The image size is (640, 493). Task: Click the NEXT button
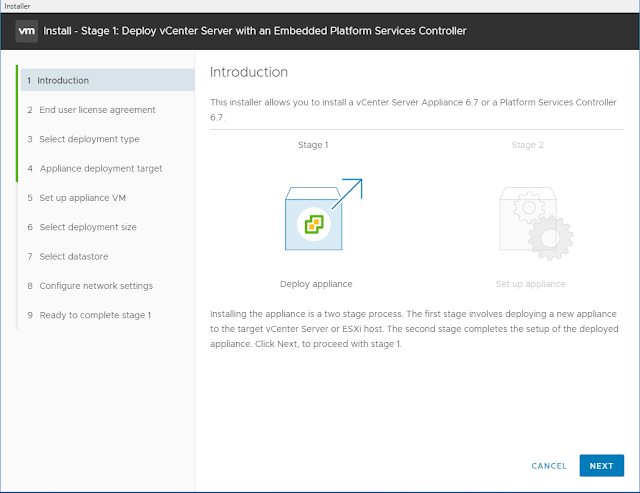[x=602, y=466]
